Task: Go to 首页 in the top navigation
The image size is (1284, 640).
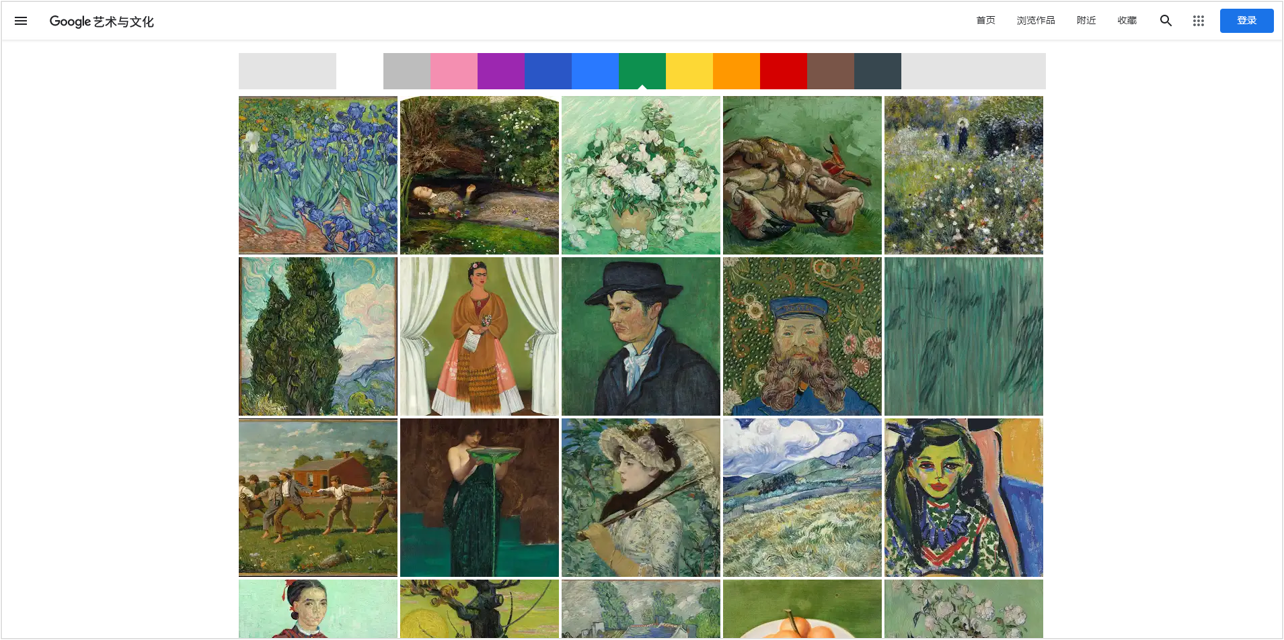Action: 986,20
